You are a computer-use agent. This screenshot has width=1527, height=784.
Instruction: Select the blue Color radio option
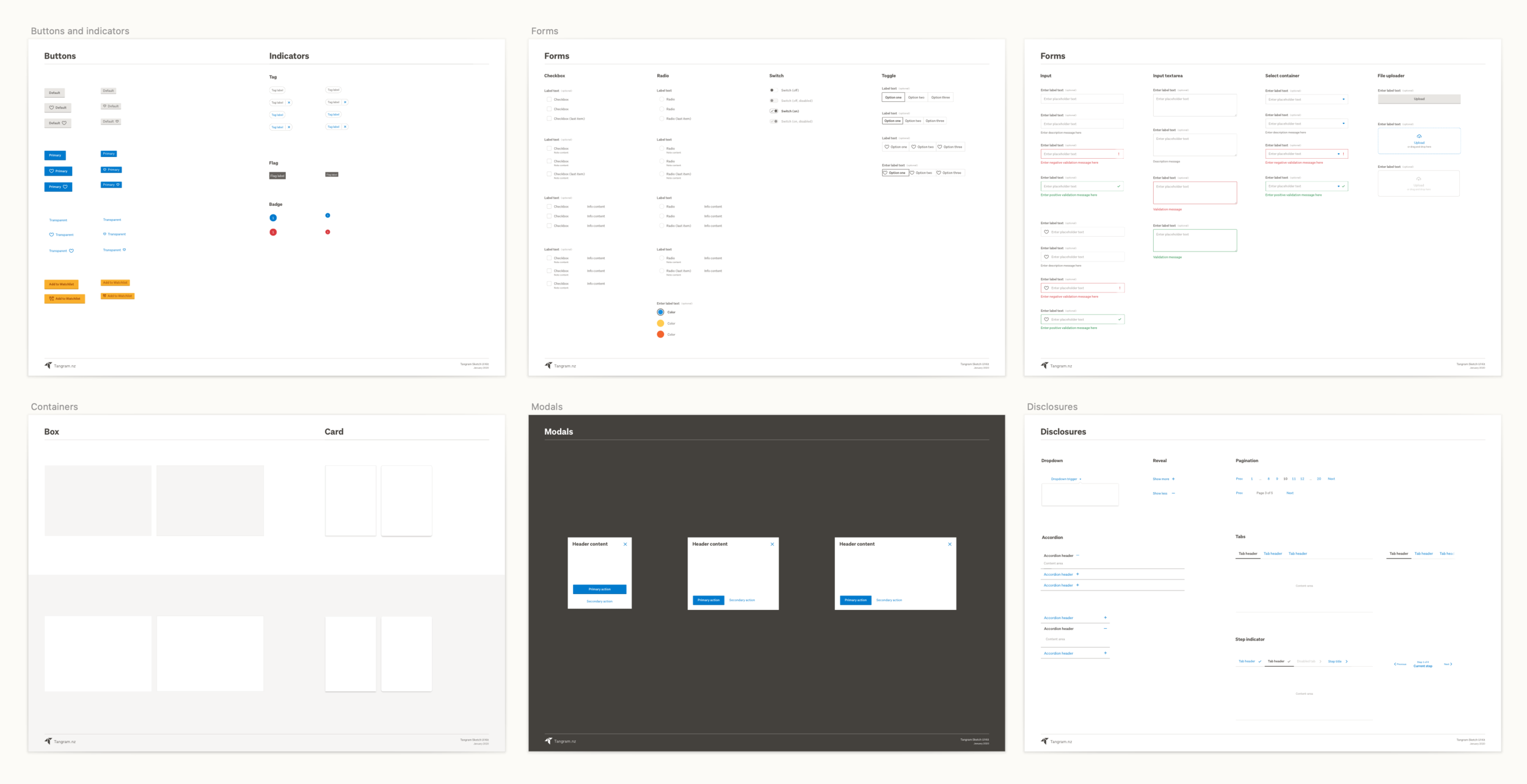(x=660, y=312)
